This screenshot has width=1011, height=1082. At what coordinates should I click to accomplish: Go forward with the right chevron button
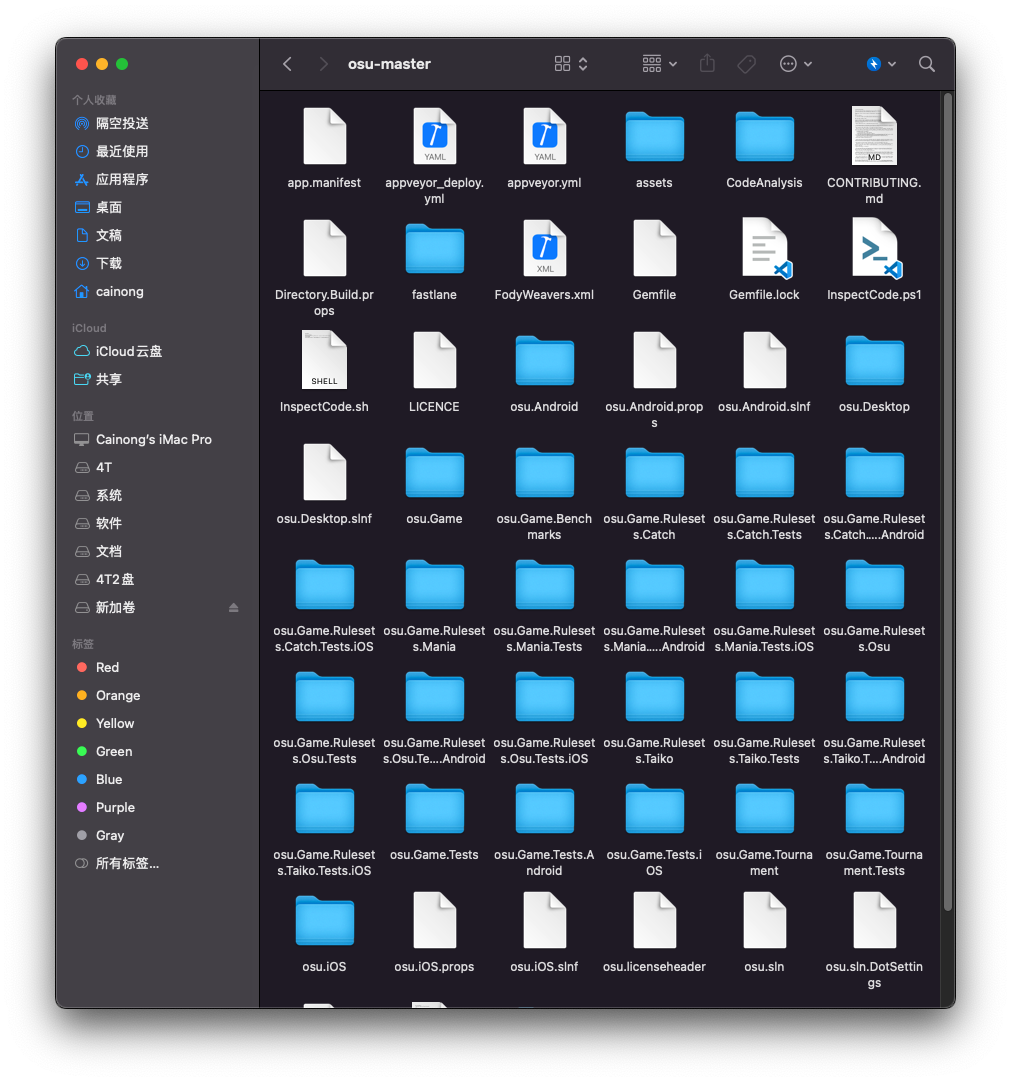323,64
